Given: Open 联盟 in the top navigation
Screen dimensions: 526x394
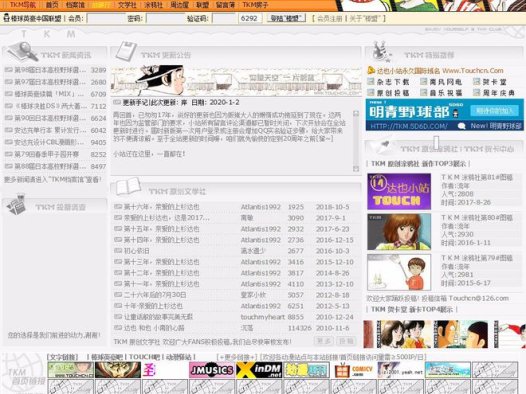Looking at the screenshot, I should click(202, 5).
